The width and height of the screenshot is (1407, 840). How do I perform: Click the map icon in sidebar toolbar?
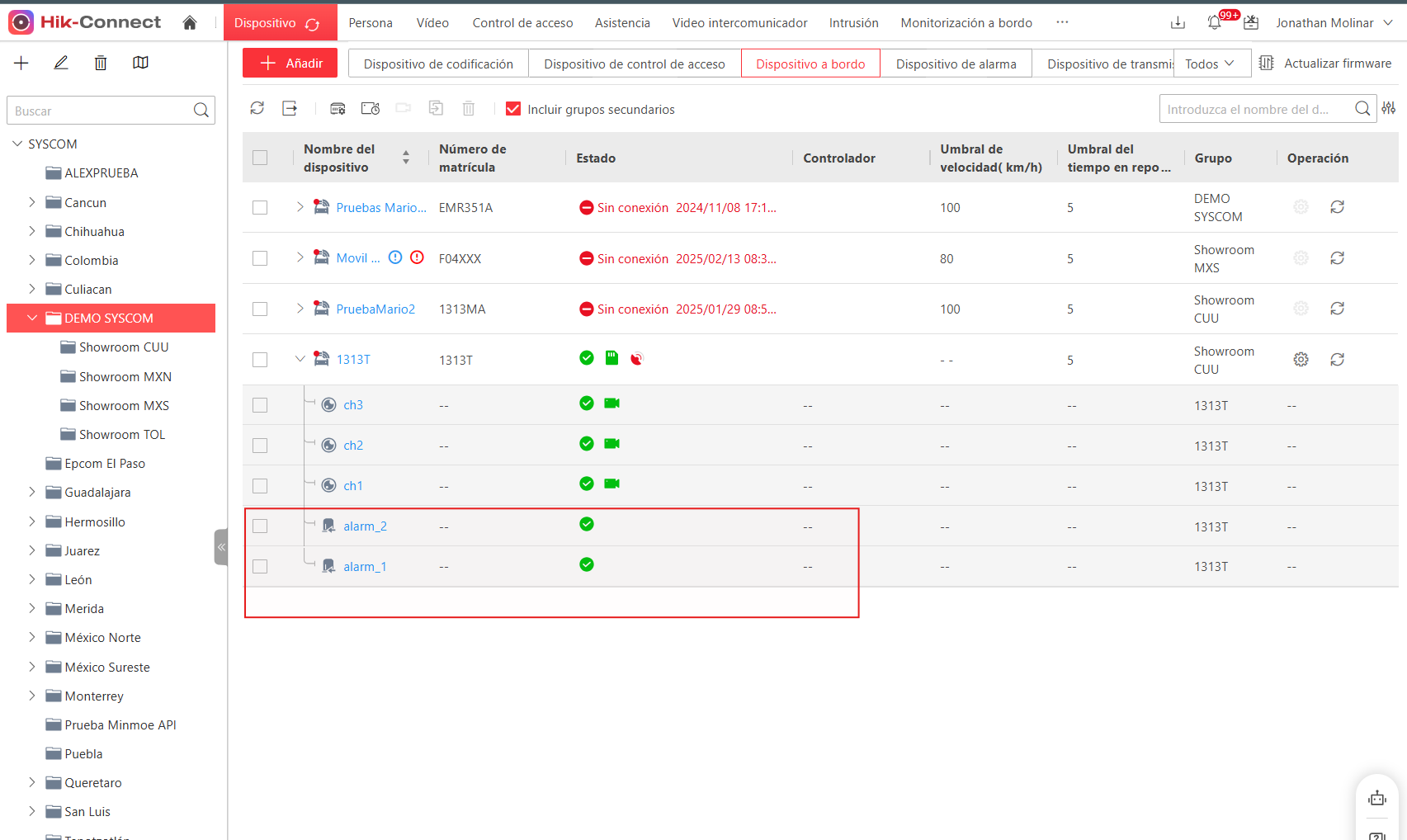point(141,63)
